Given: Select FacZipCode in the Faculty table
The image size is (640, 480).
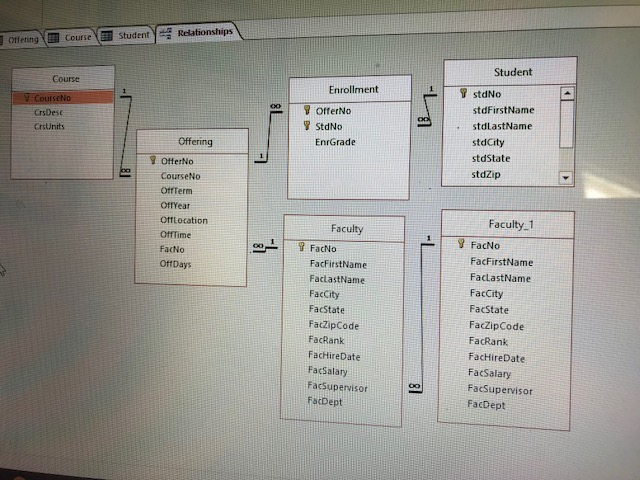Looking at the screenshot, I should tap(333, 325).
